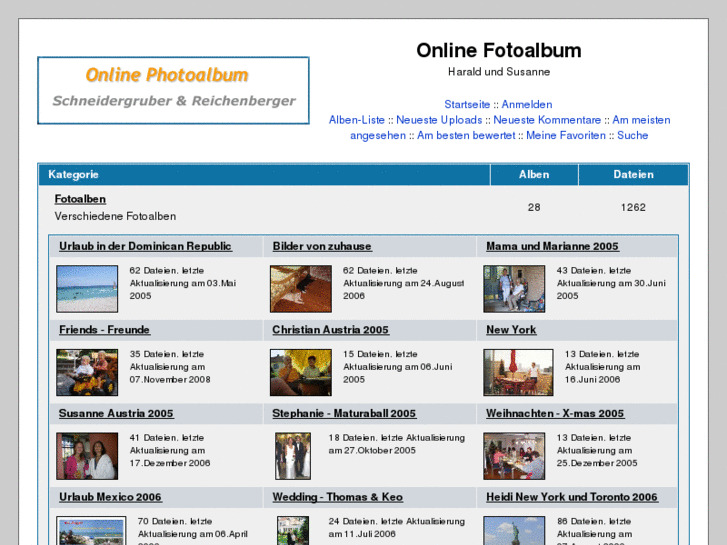Click the Stephanie Maturaball thumbnail
The image size is (727, 545).
293,456
